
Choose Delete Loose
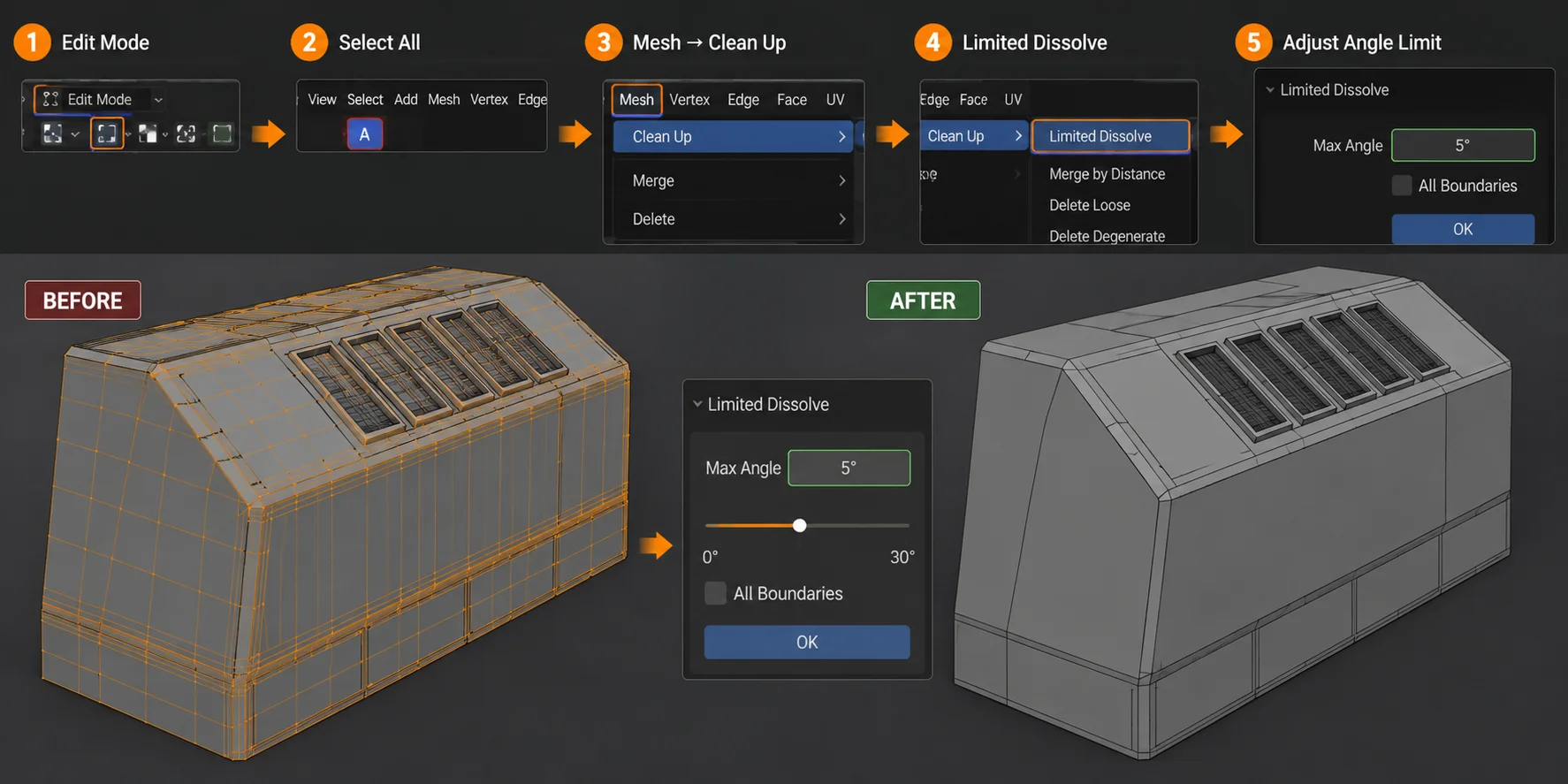1089,205
